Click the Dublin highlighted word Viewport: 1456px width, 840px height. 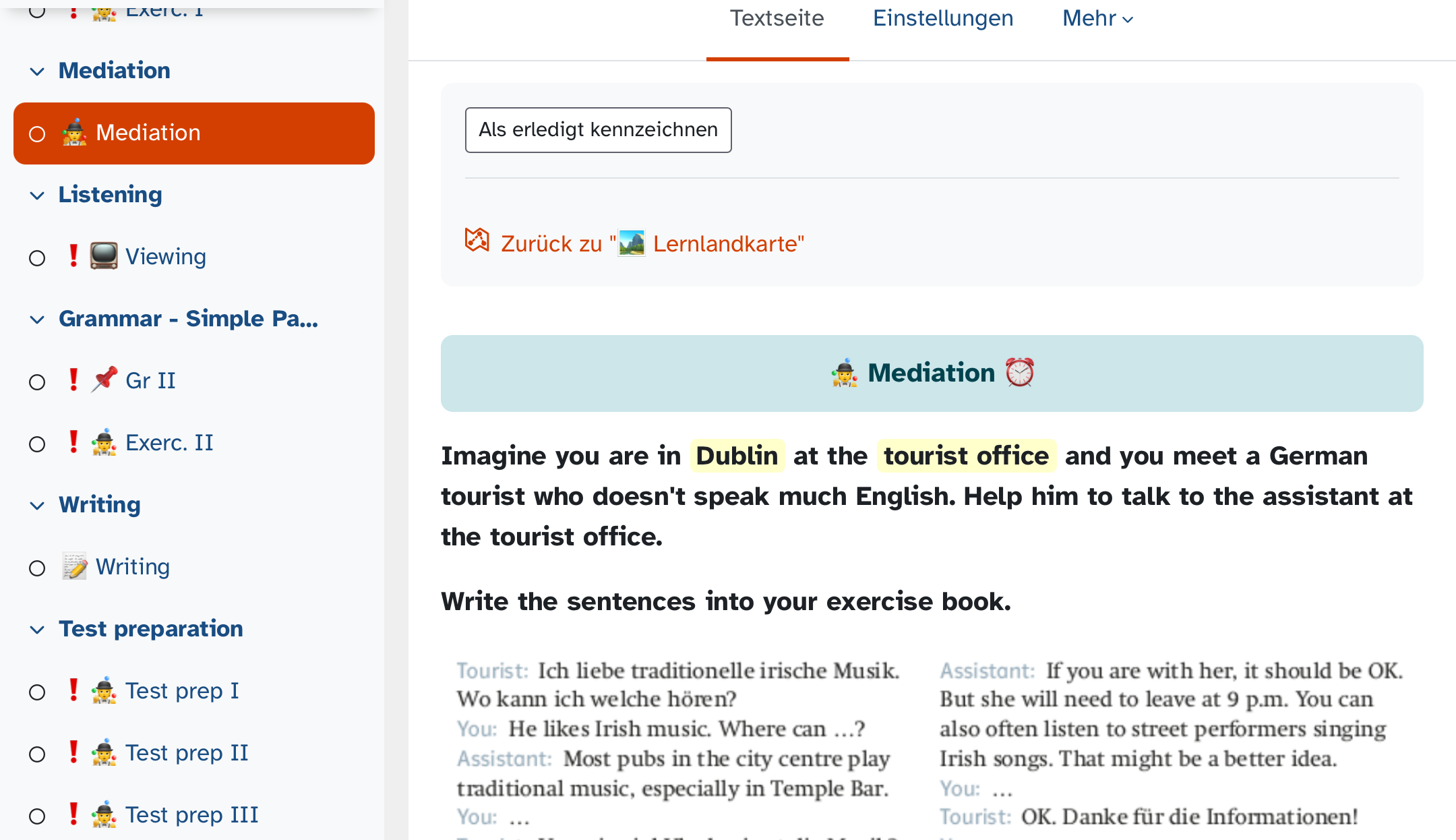(737, 456)
